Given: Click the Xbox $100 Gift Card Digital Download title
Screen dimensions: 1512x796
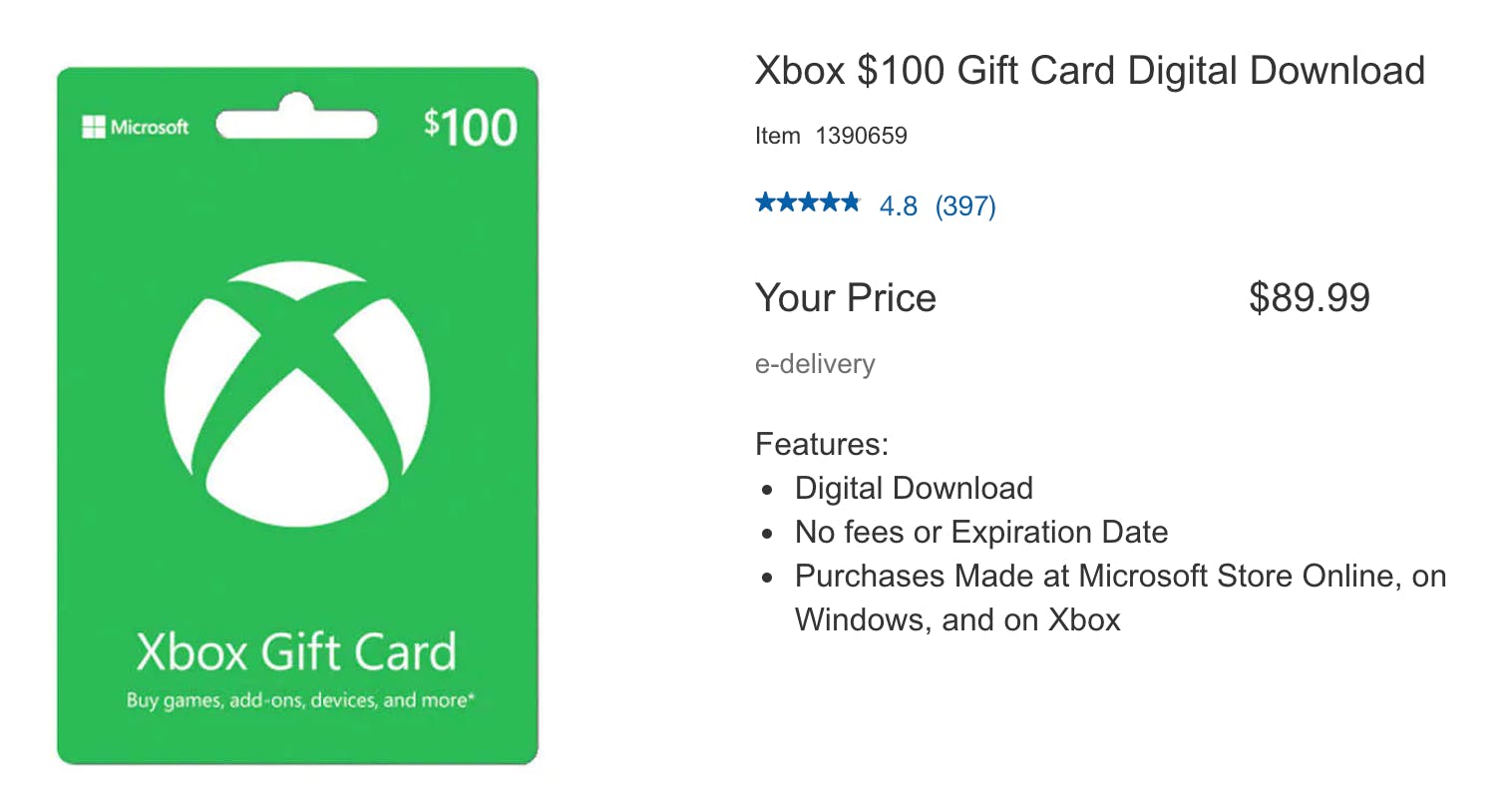Looking at the screenshot, I should pyautogui.click(x=1089, y=71).
